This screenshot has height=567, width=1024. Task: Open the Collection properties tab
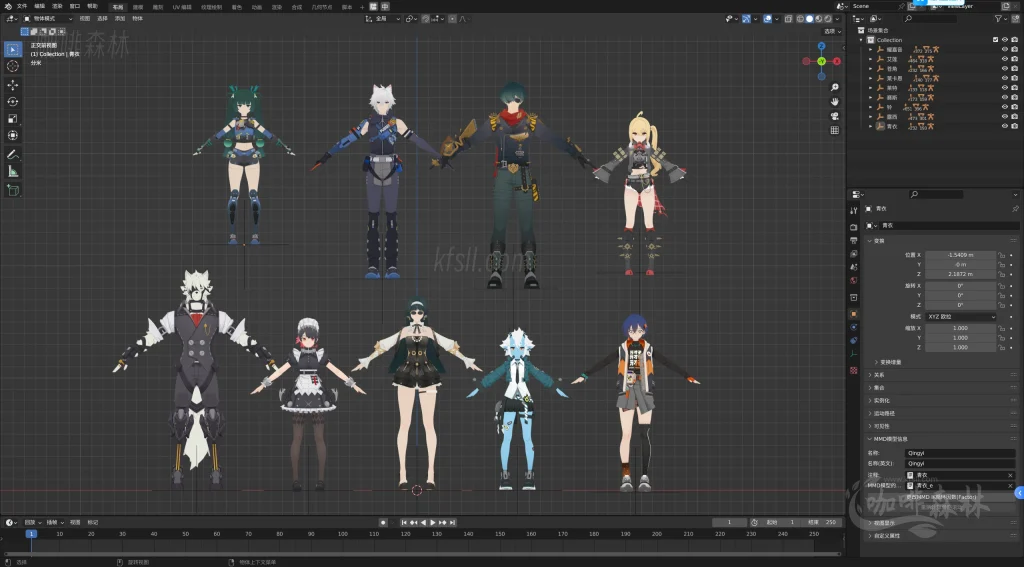coord(854,297)
